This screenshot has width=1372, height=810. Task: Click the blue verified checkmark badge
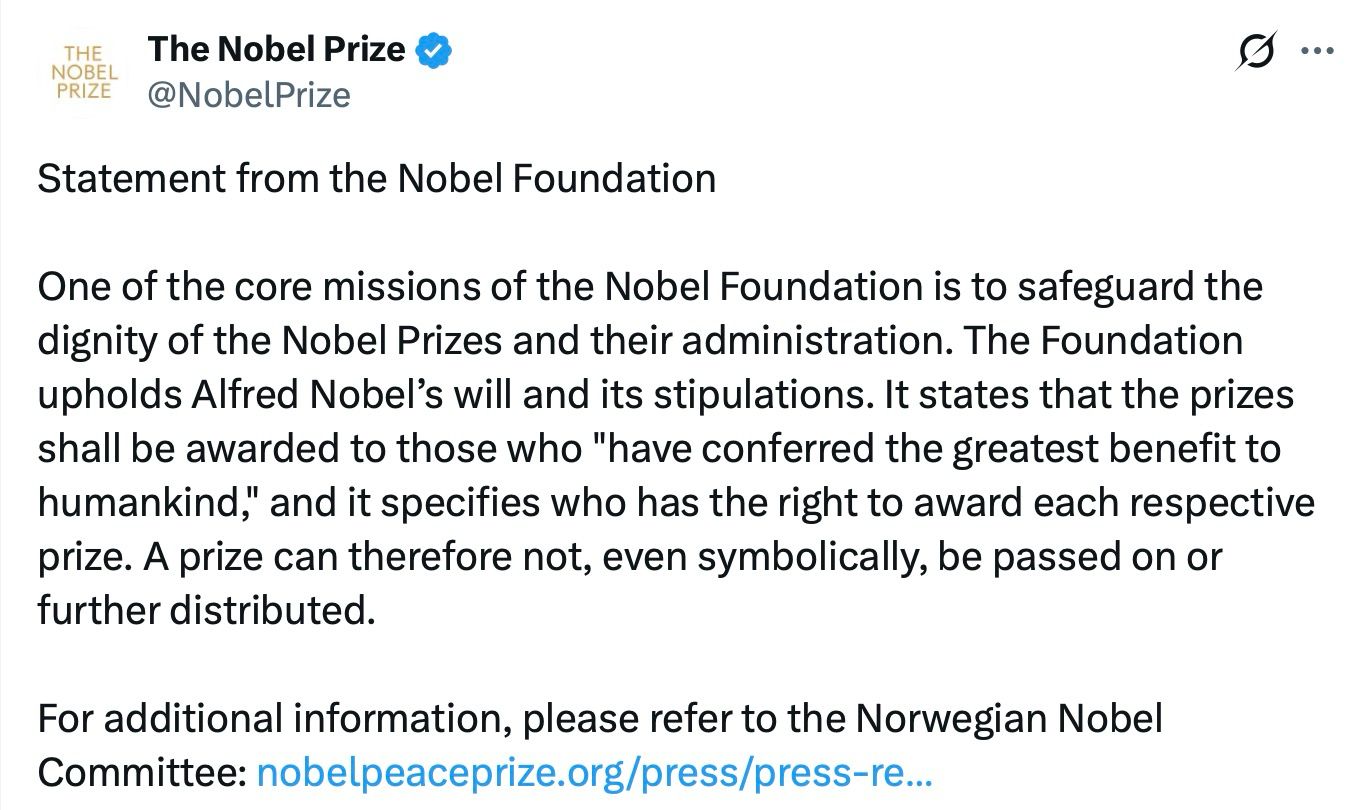click(435, 50)
